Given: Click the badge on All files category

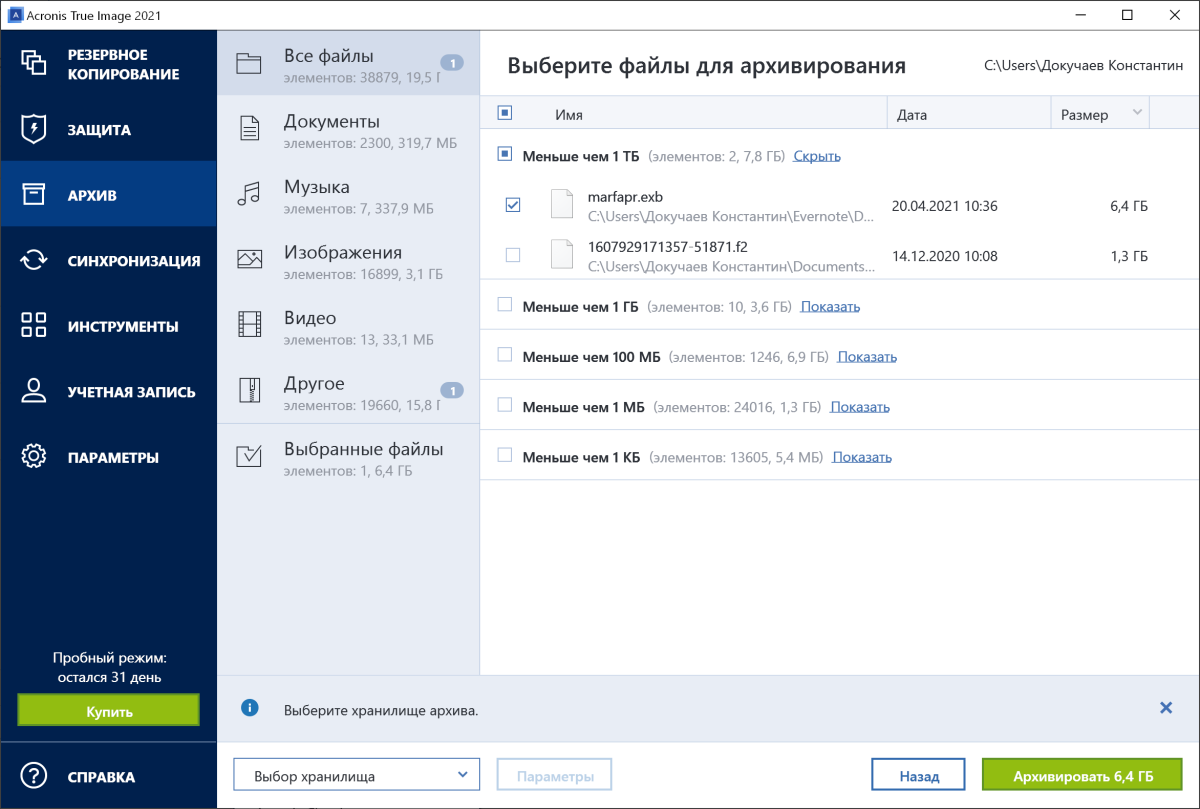Looking at the screenshot, I should point(452,63).
